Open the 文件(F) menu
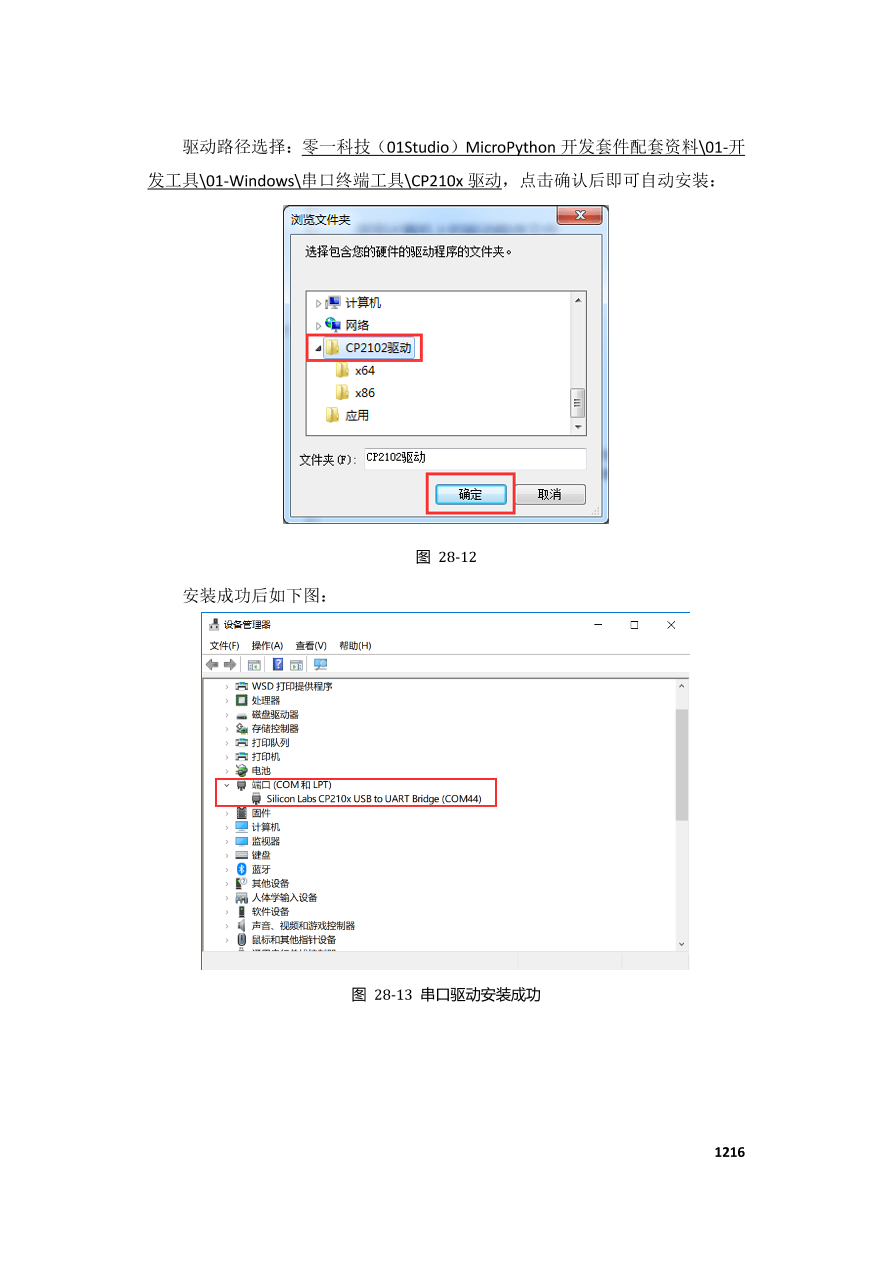The height and width of the screenshot is (1263, 892). [x=224, y=646]
